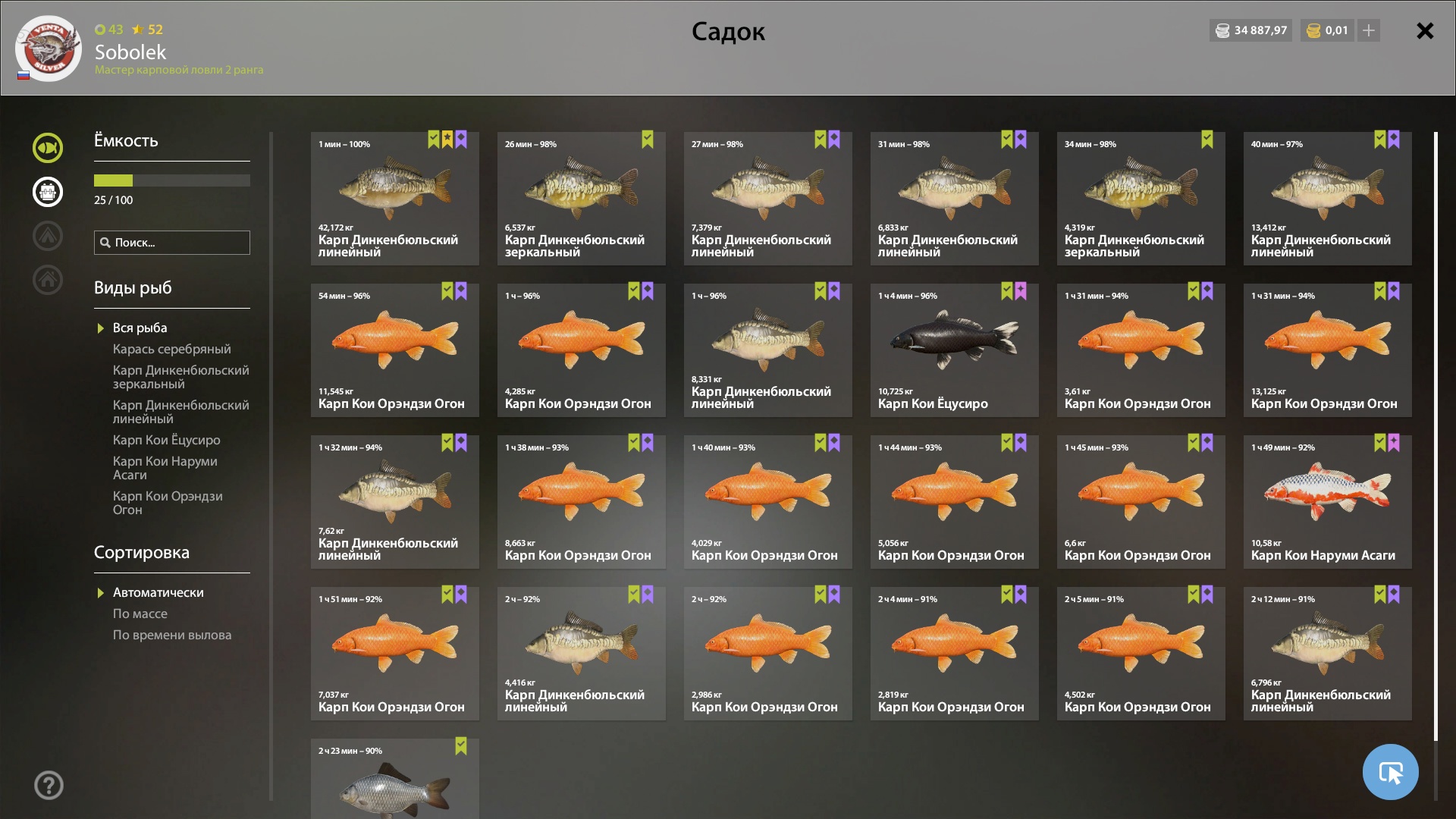Open the cooler box sidebar icon
Viewport: 1456px width, 819px height.
pyautogui.click(x=48, y=192)
